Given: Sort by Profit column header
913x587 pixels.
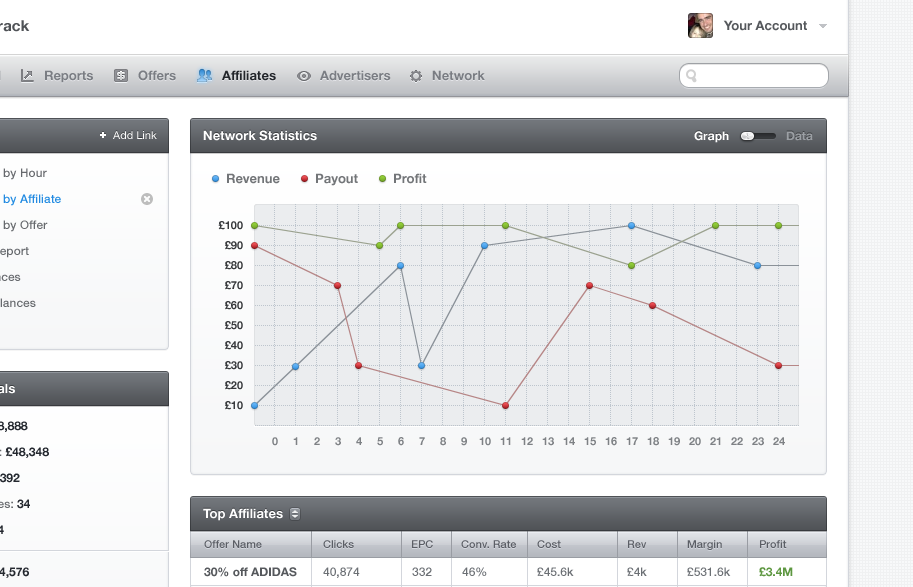Looking at the screenshot, I should pos(787,544).
